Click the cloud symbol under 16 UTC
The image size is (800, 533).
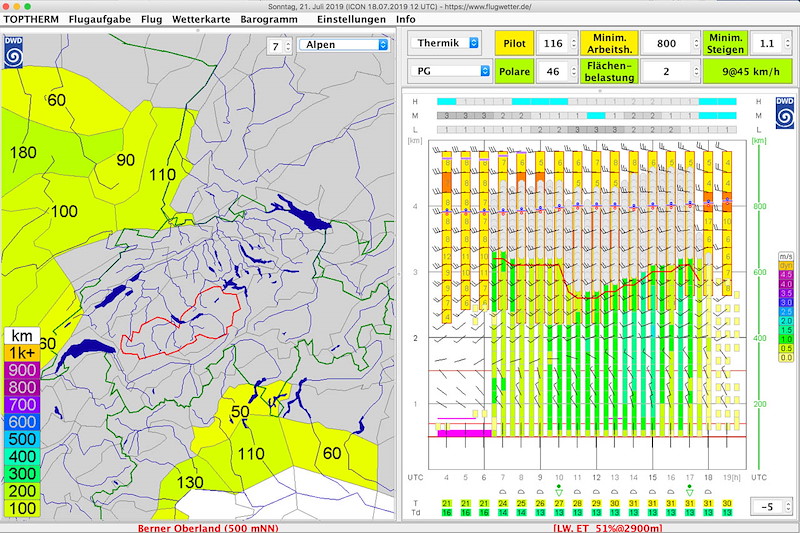671,492
